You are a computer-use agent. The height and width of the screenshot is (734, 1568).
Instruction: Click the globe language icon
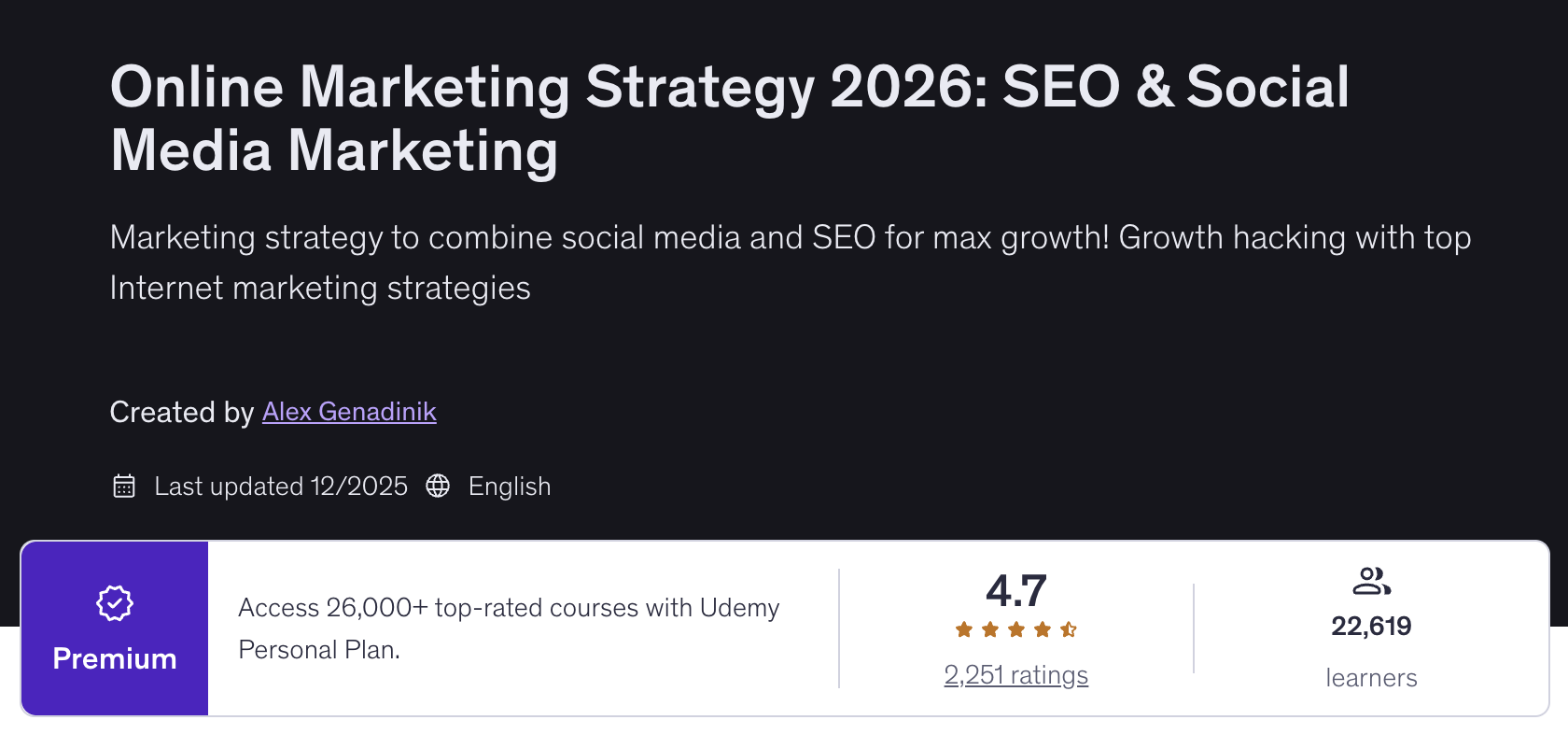click(438, 487)
